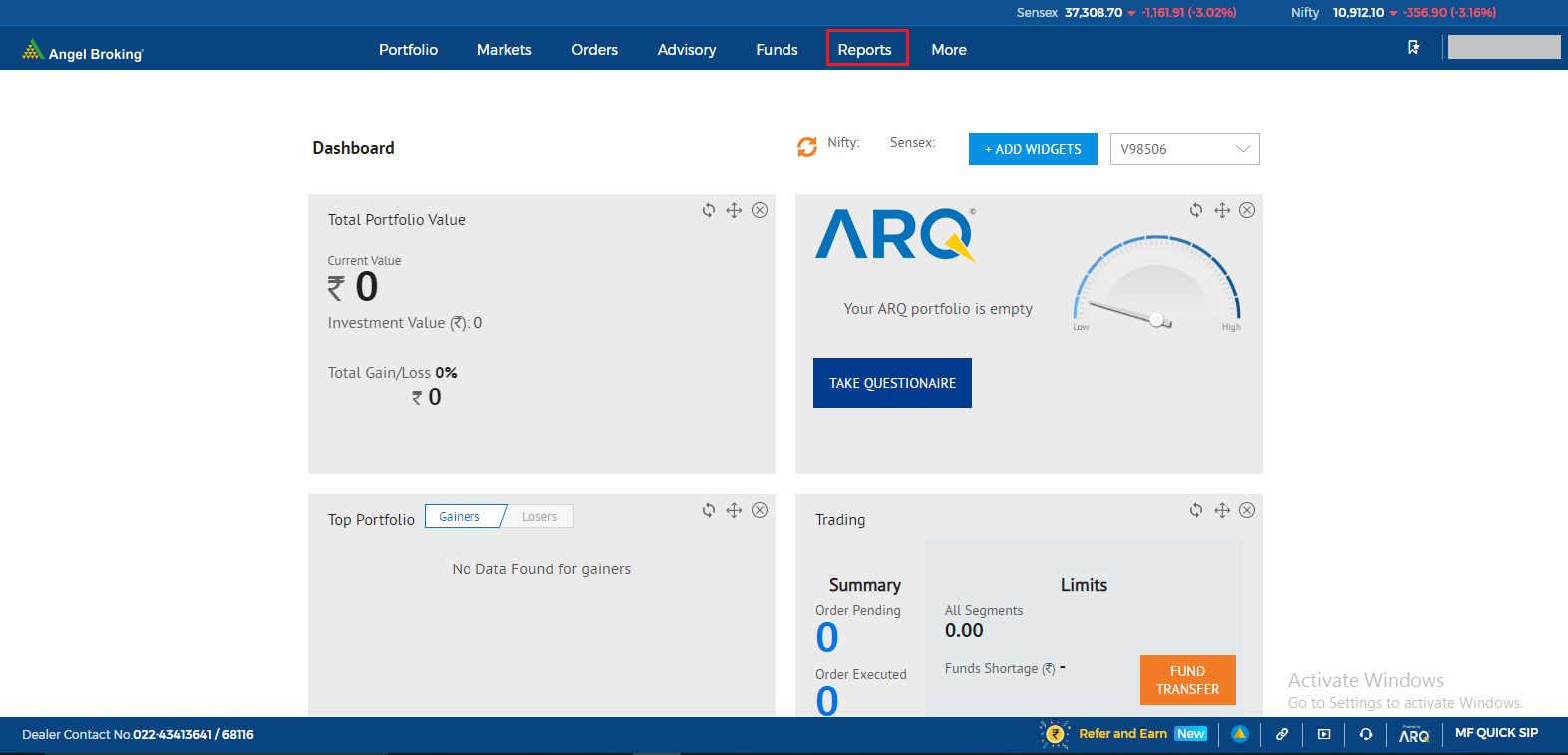Viewport: 1568px width, 755px height.
Task: Click 'Your ARQ portfolio is empty' text
Action: (938, 309)
